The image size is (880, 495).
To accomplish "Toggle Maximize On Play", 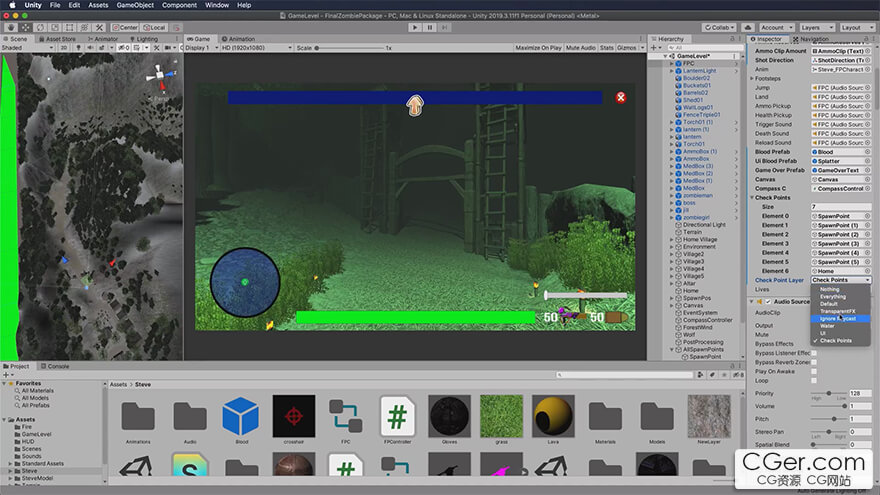I will [x=538, y=48].
